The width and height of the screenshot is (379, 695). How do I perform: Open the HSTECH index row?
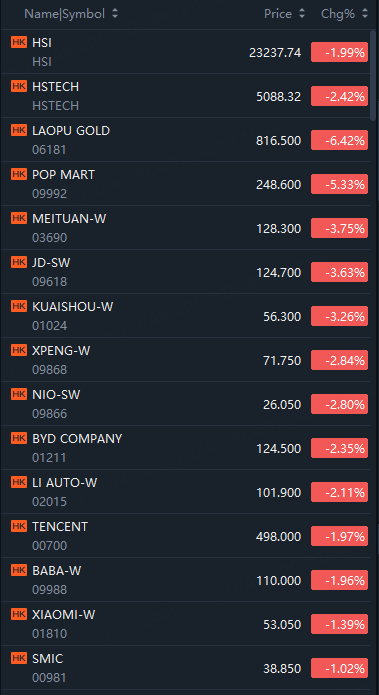pos(185,96)
